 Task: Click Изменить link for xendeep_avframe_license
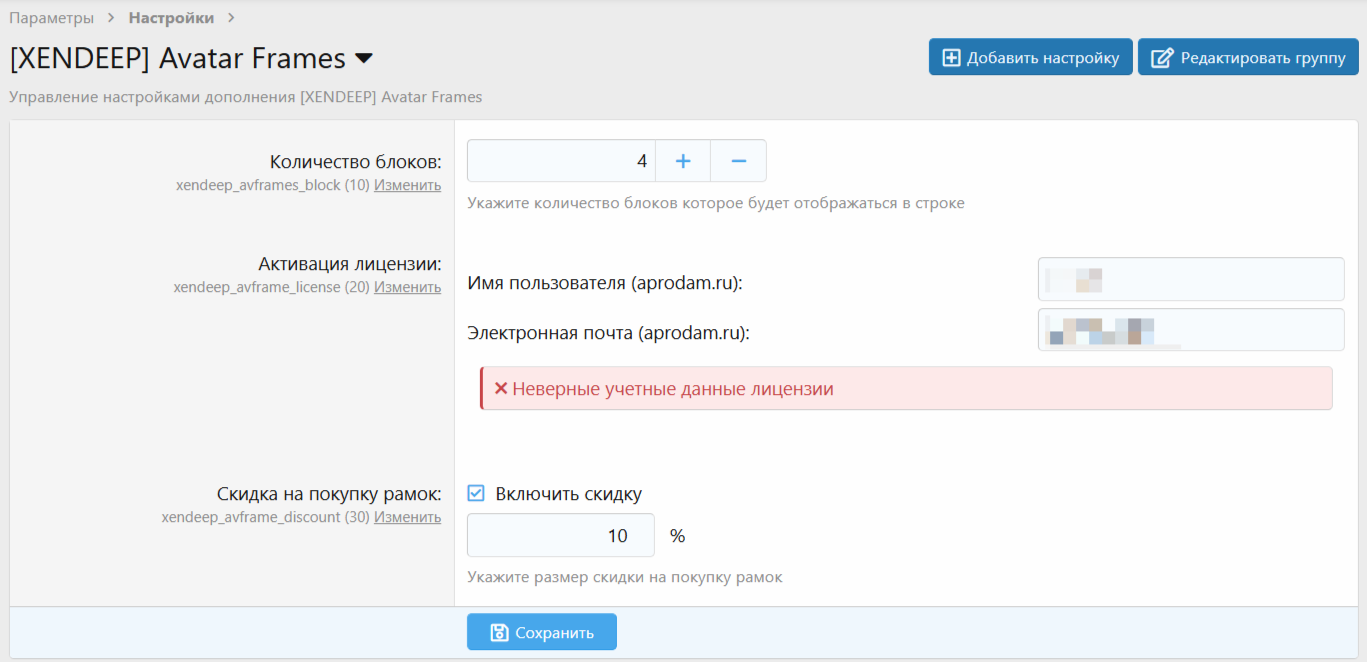(407, 287)
